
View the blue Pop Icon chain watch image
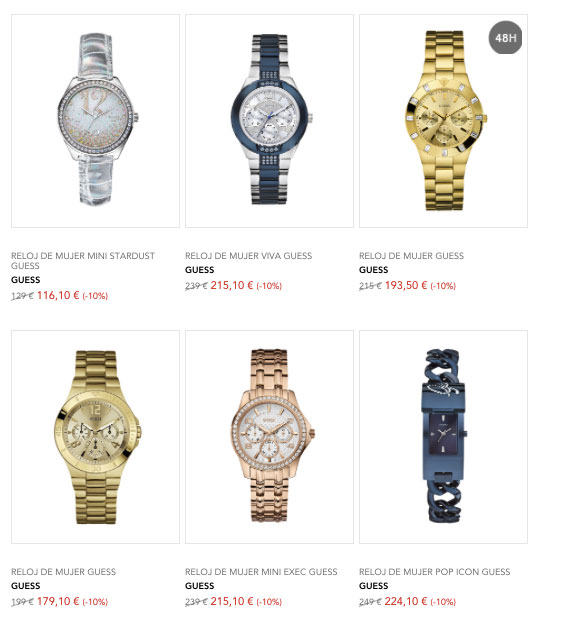443,437
